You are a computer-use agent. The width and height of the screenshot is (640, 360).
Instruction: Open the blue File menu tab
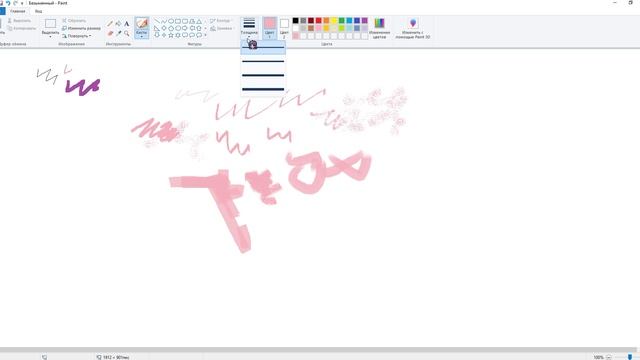point(2,11)
